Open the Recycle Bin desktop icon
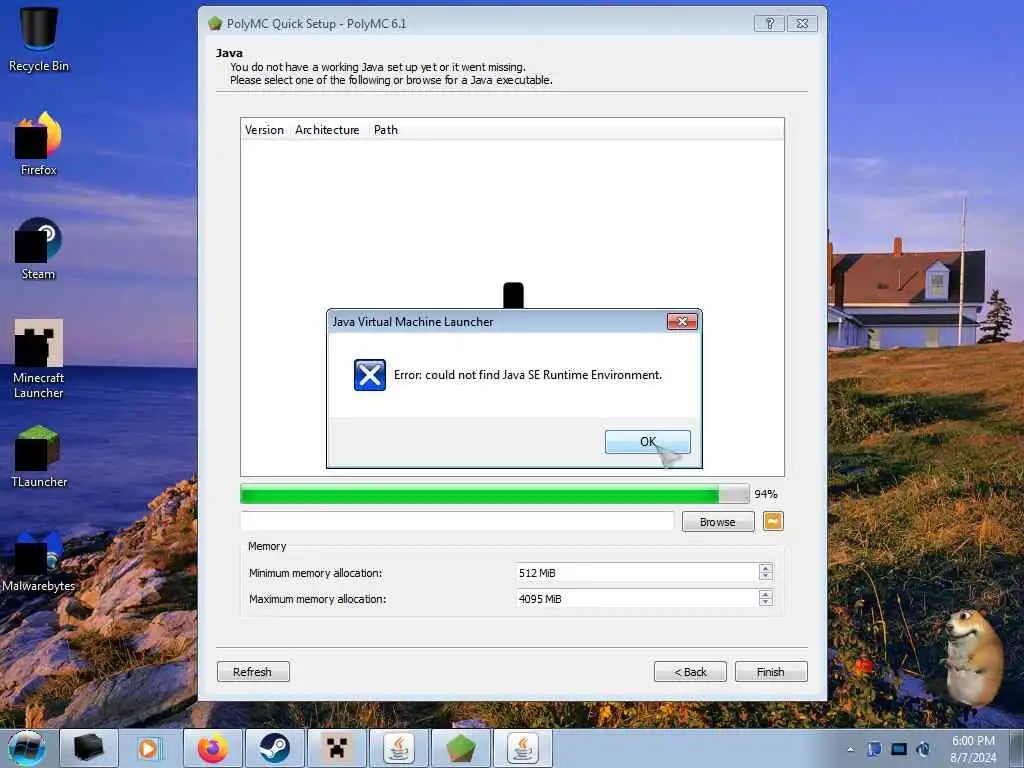 [x=39, y=39]
